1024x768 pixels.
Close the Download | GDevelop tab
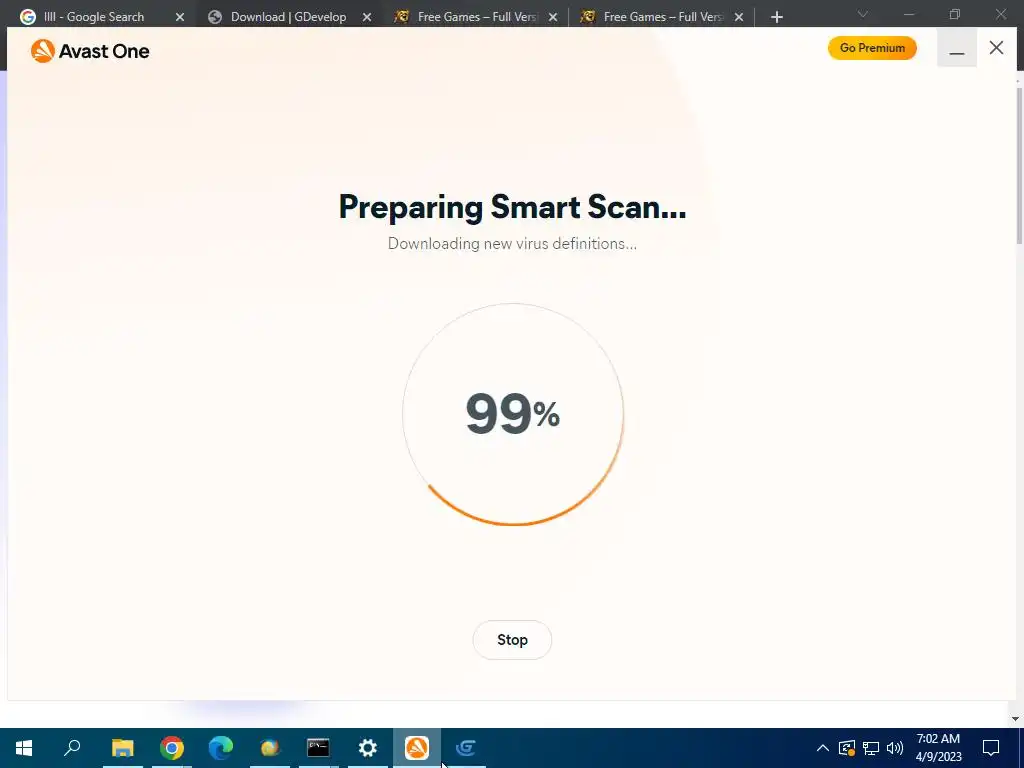(367, 18)
